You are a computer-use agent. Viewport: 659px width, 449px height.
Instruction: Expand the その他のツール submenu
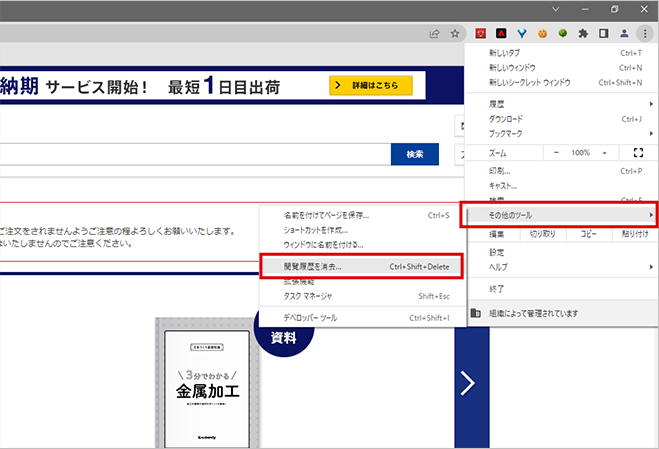pos(559,215)
